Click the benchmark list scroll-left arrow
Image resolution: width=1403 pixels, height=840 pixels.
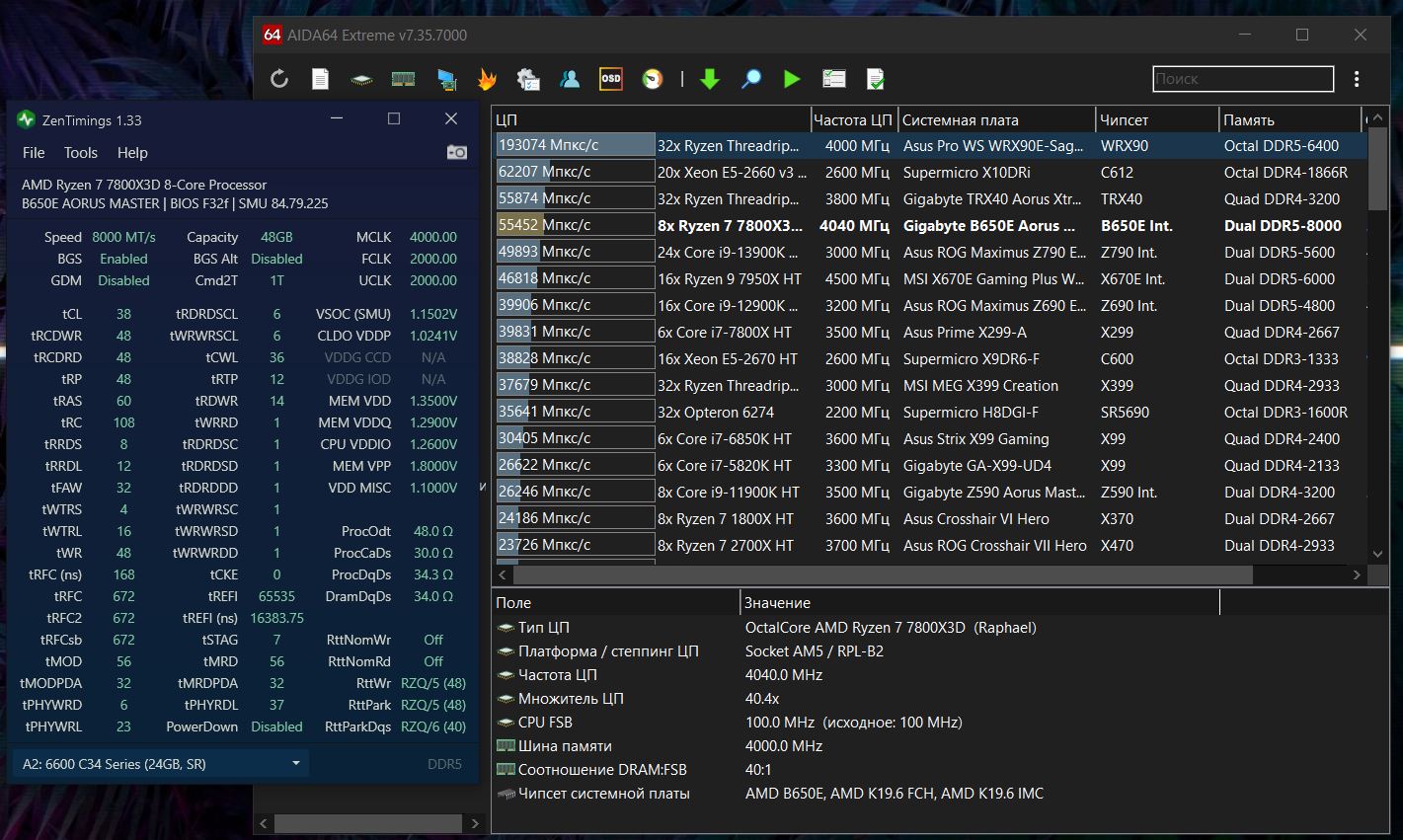click(503, 573)
